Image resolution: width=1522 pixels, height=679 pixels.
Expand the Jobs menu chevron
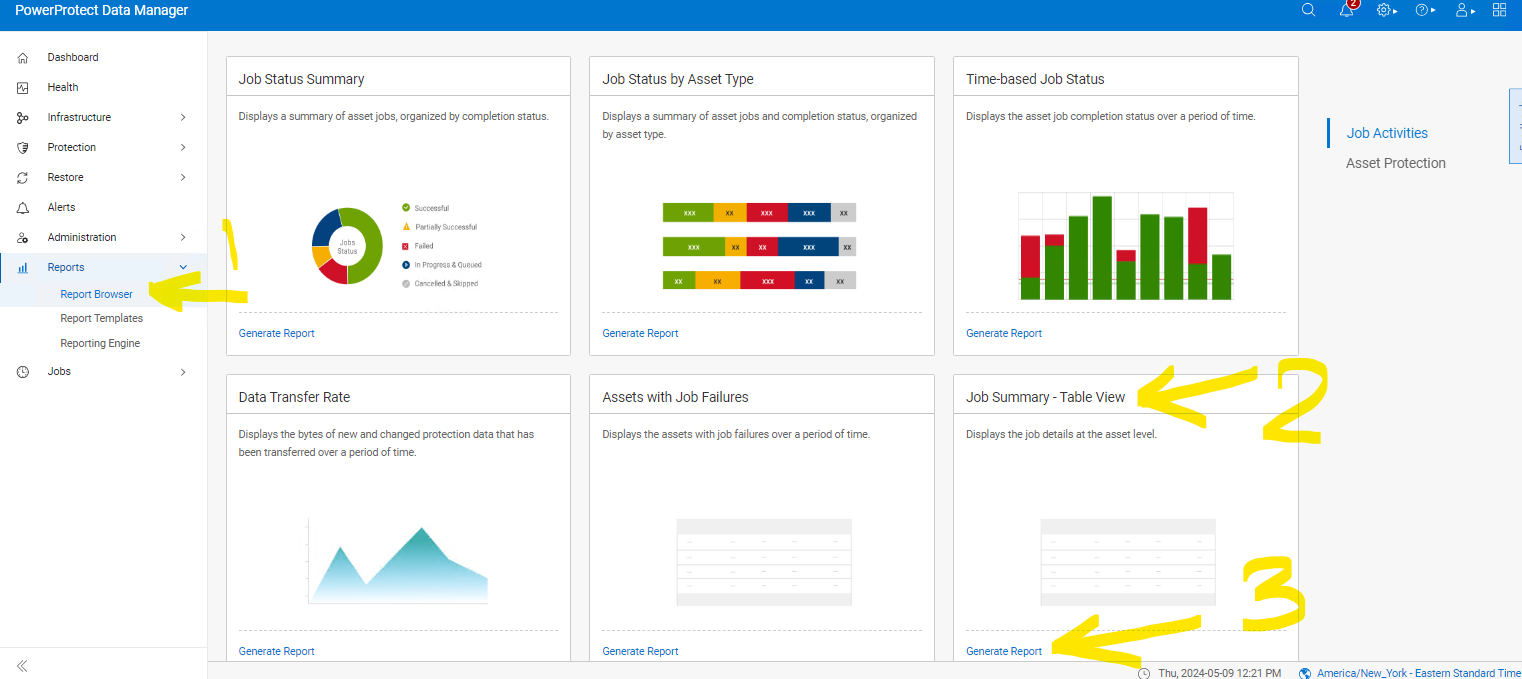tap(183, 372)
